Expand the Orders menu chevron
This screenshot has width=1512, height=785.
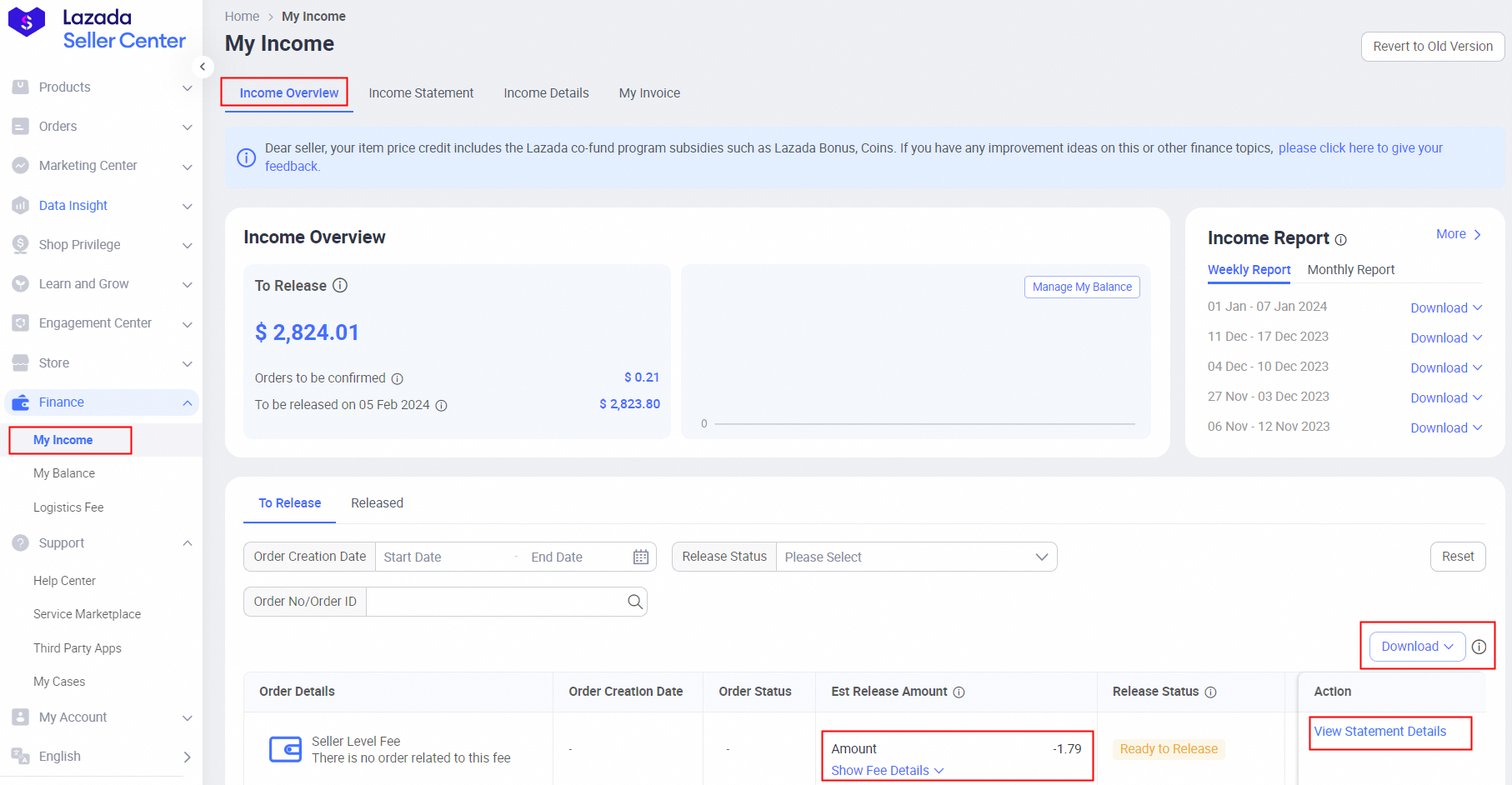click(x=188, y=127)
